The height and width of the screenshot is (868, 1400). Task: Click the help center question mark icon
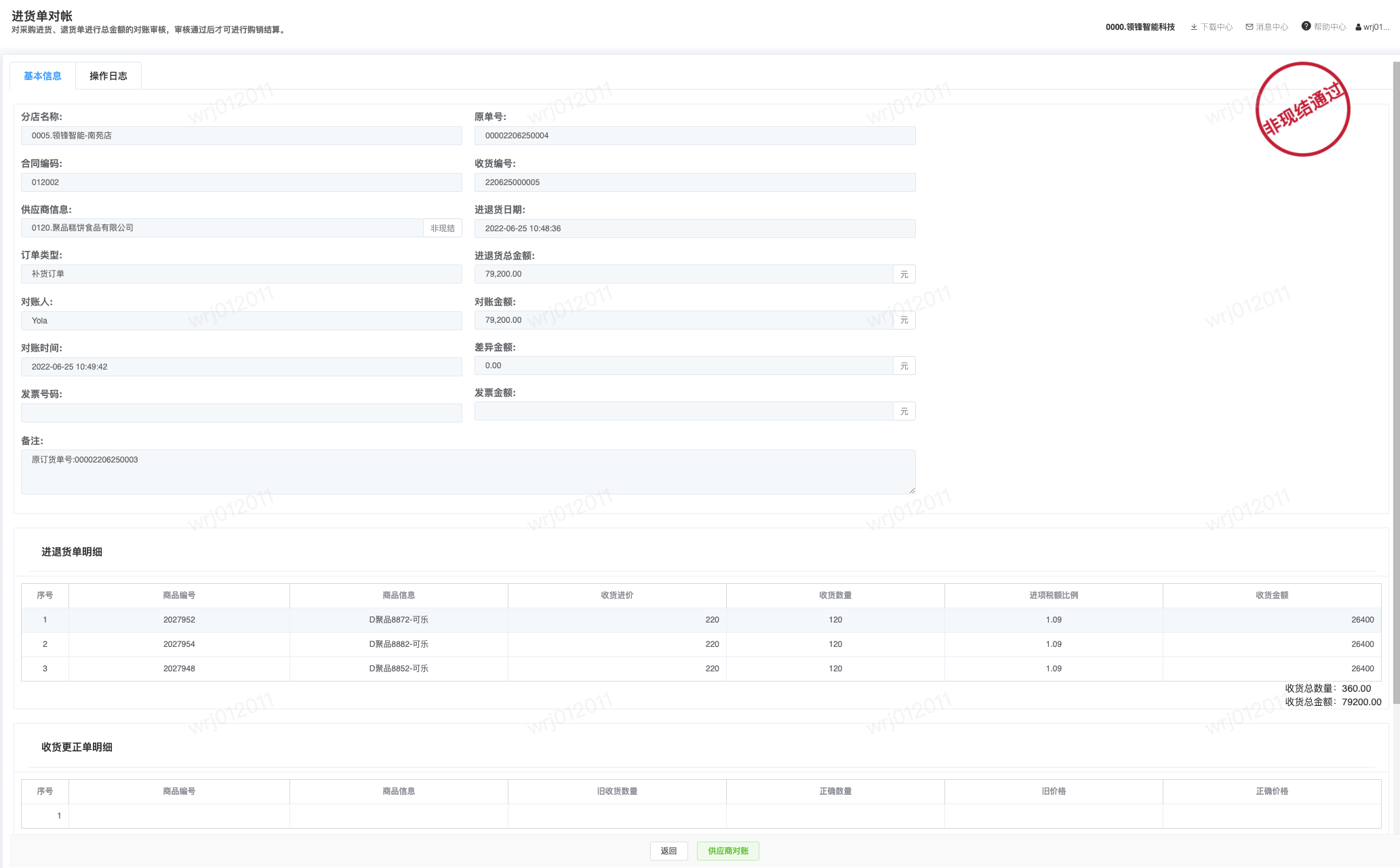[1306, 26]
